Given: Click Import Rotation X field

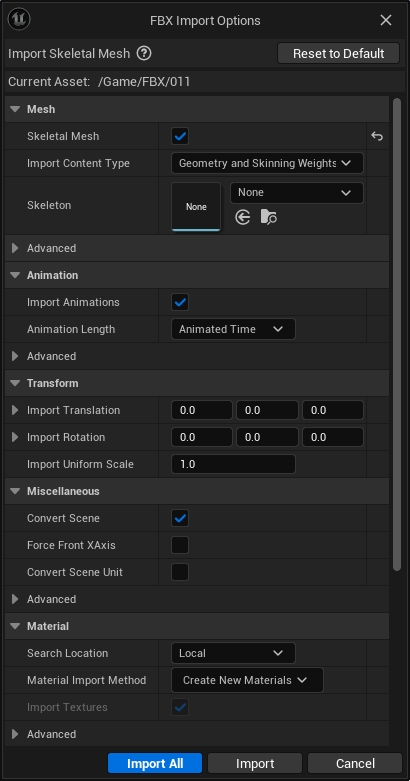Looking at the screenshot, I should tap(202, 437).
